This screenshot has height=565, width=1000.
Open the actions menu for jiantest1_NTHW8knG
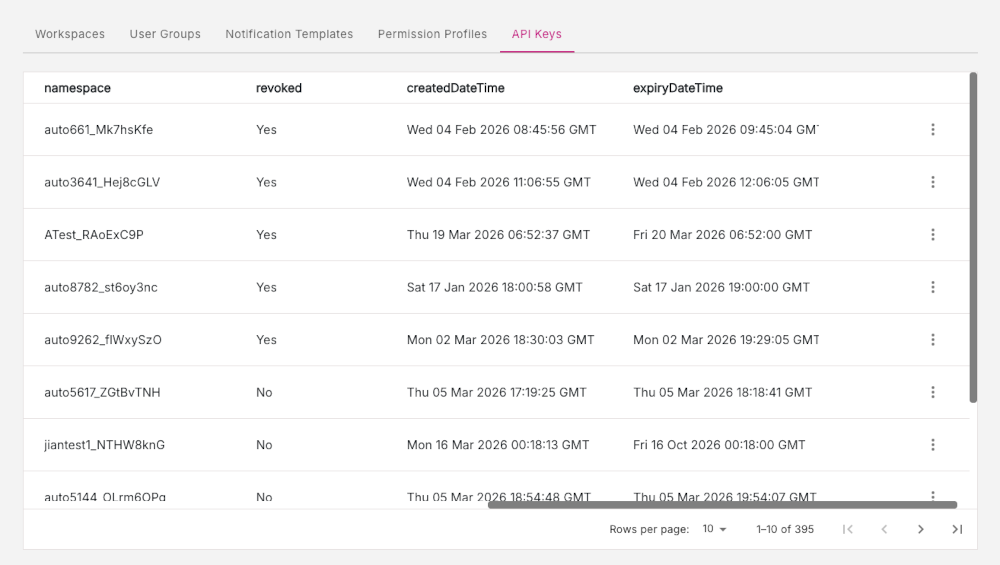(932, 445)
